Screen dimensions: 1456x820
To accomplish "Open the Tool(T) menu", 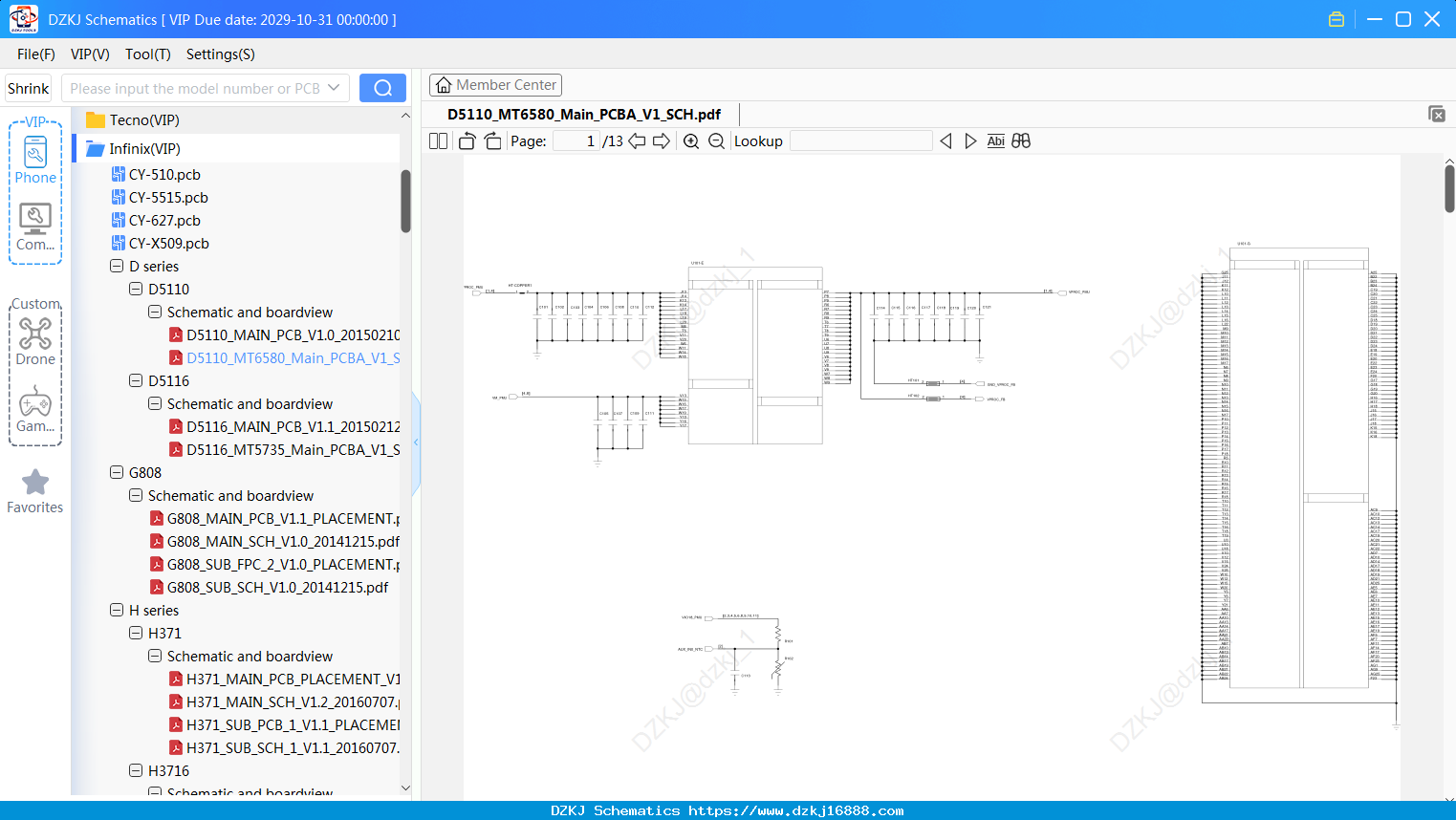I will pos(148,54).
